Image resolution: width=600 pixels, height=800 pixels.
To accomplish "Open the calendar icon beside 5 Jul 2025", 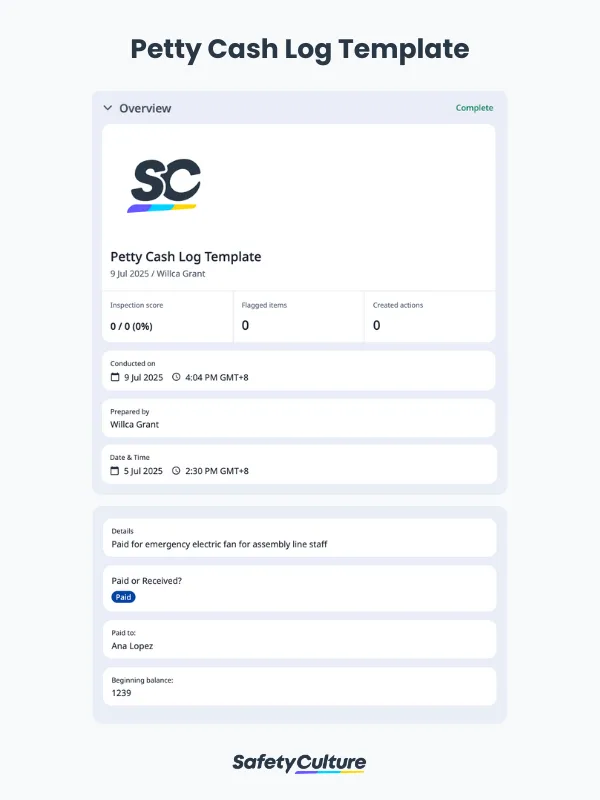I will pyautogui.click(x=117, y=470).
